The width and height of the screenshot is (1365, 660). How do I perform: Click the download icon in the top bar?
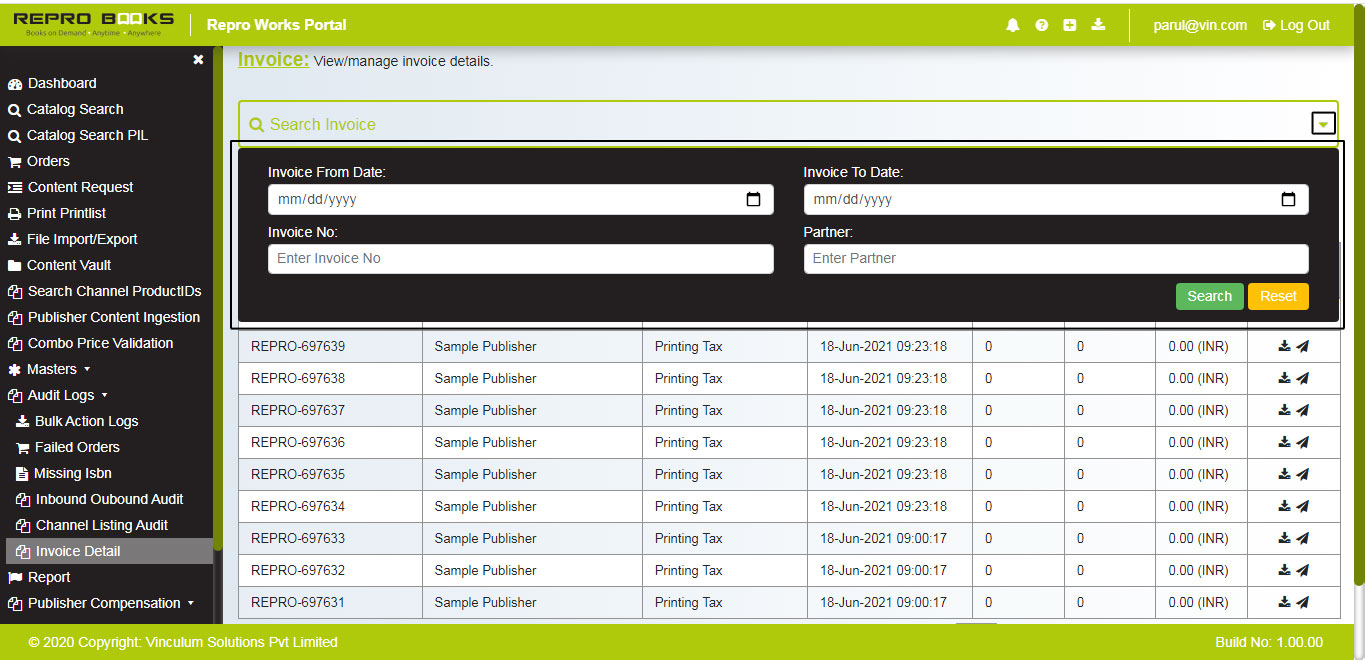[x=1098, y=24]
